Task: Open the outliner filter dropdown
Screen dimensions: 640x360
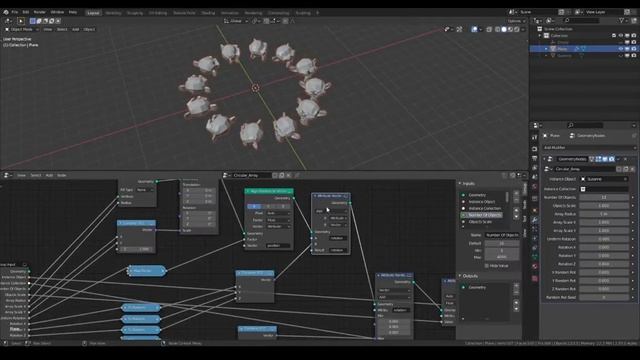Action: (x=623, y=20)
